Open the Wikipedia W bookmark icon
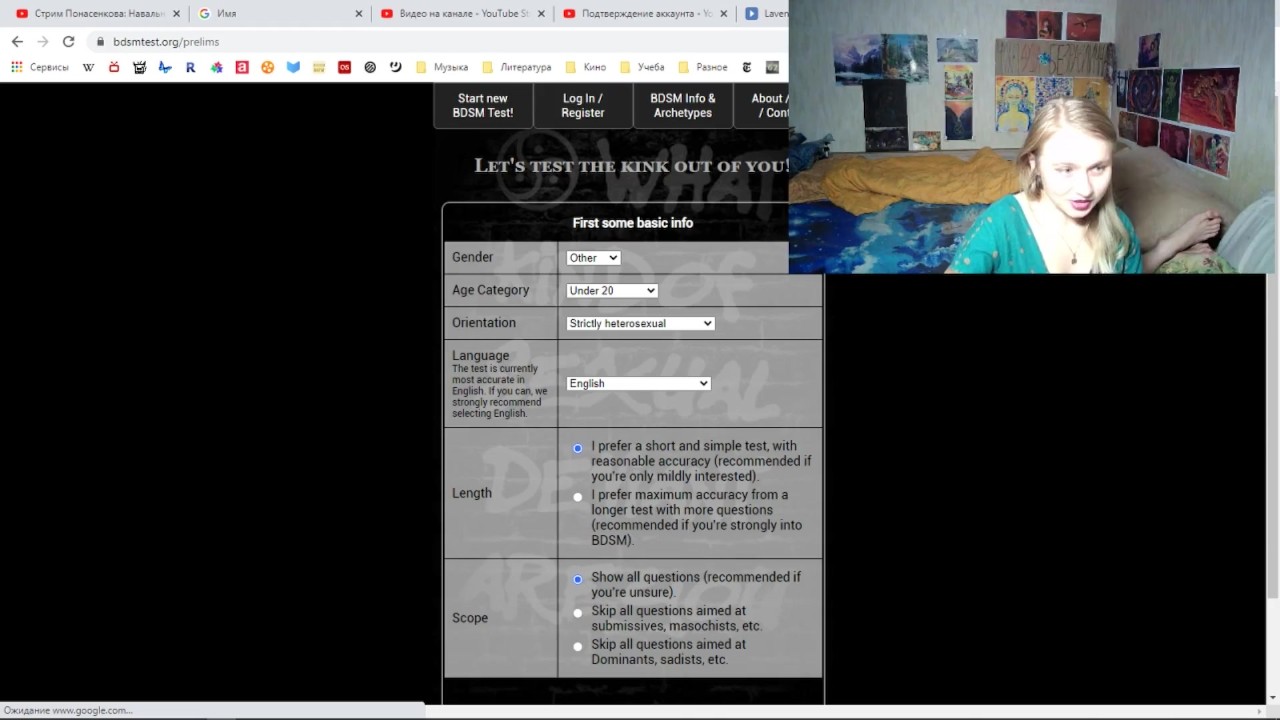Image resolution: width=1280 pixels, height=720 pixels. point(88,67)
